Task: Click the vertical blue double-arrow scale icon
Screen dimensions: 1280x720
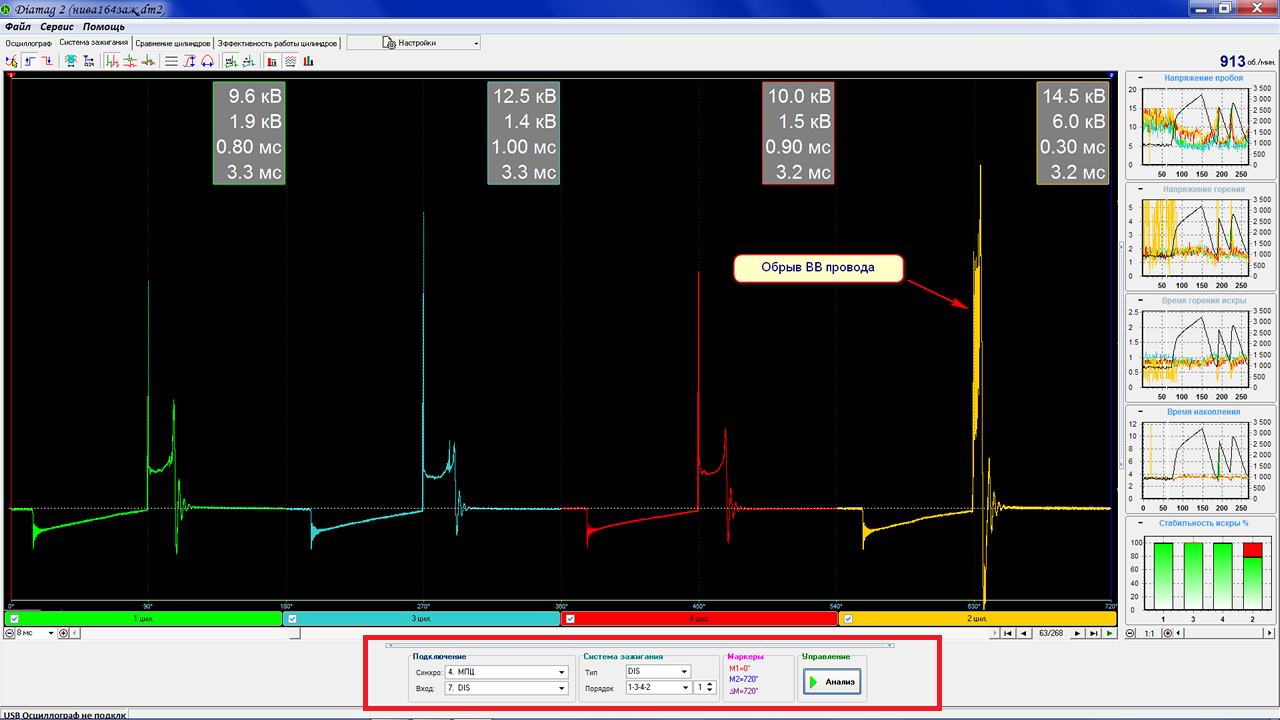Action: point(189,61)
